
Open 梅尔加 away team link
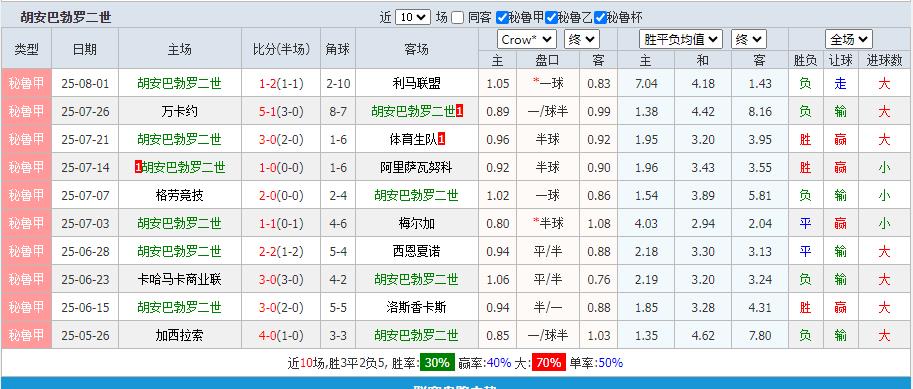[416, 224]
